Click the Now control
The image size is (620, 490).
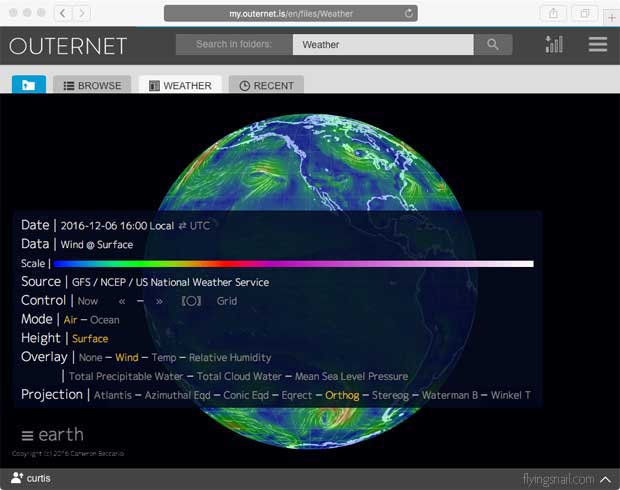[x=88, y=301]
